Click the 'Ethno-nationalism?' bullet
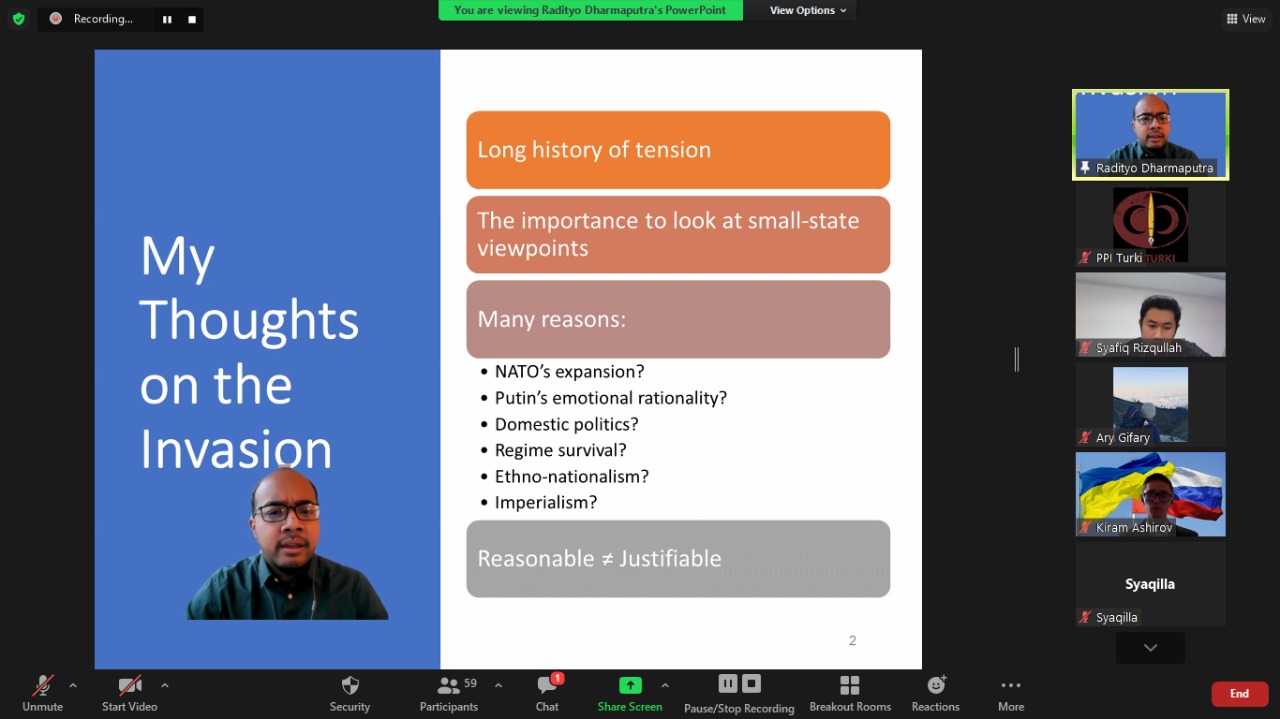Screen dimensions: 1280x719 pyautogui.click(x=571, y=476)
